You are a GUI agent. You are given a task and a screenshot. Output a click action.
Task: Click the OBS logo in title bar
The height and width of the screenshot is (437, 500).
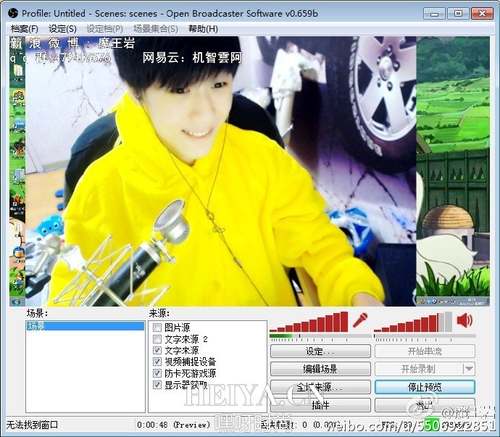pos(13,14)
